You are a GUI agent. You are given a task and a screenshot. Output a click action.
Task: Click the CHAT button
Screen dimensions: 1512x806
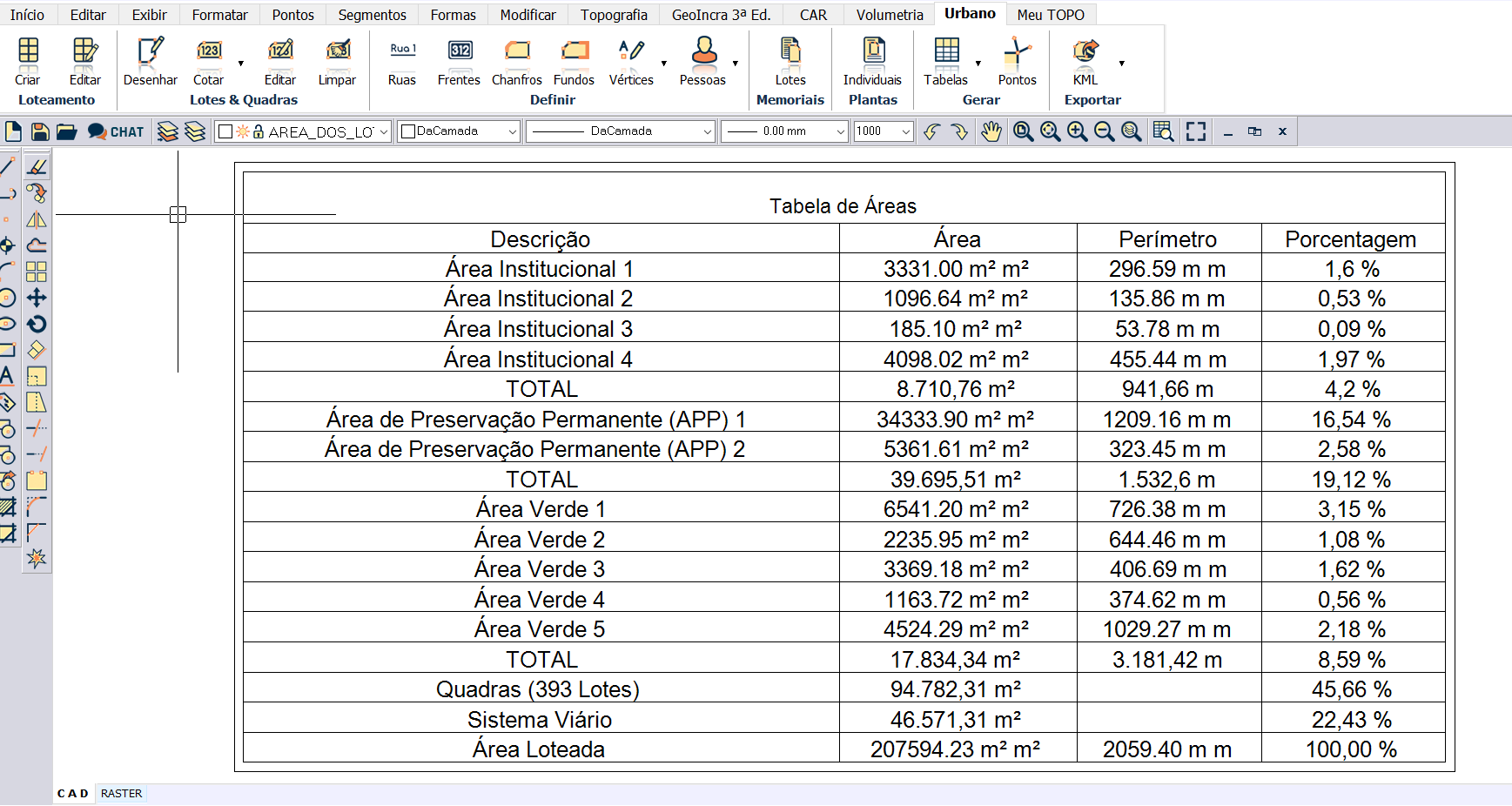click(x=117, y=131)
